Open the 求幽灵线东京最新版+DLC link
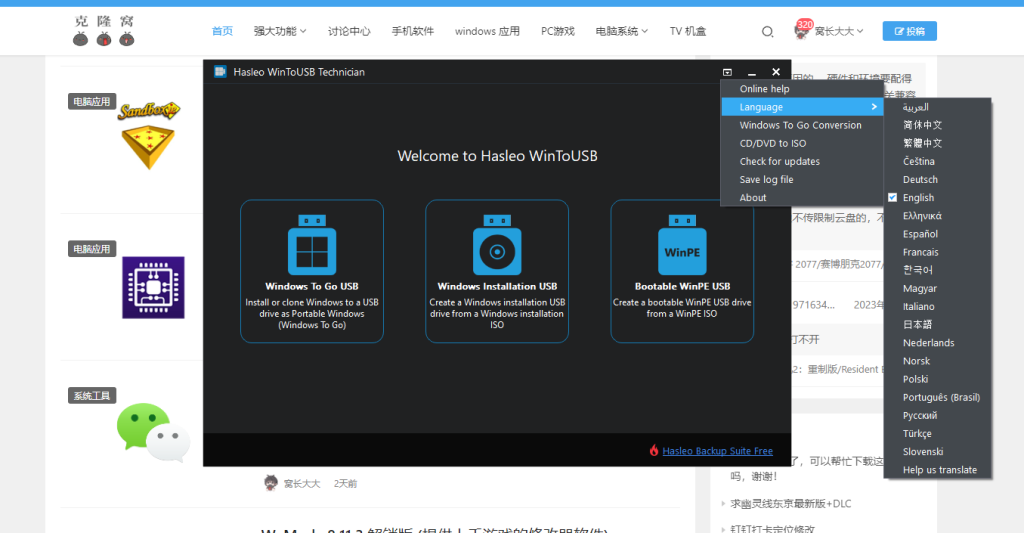 coord(790,504)
